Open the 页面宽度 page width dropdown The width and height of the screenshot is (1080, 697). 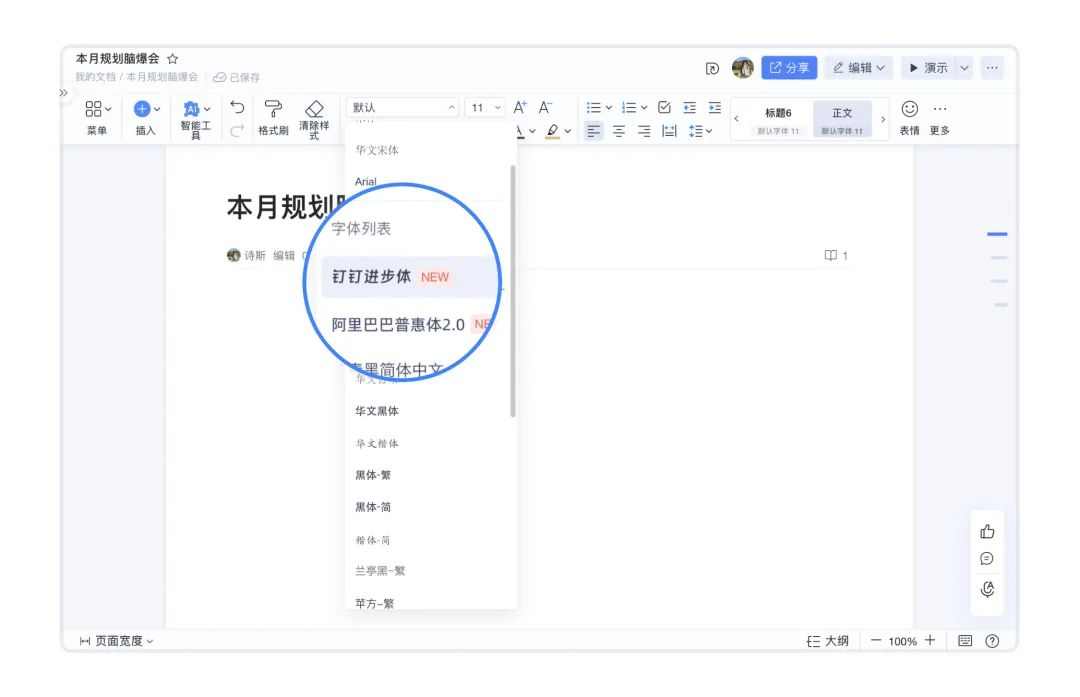(117, 641)
